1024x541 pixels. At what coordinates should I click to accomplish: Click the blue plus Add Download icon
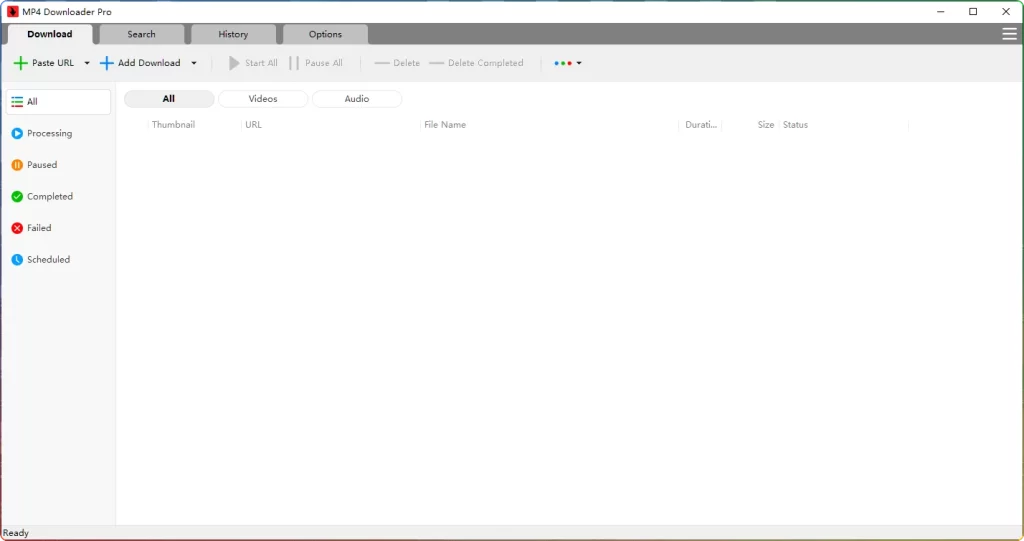click(106, 63)
